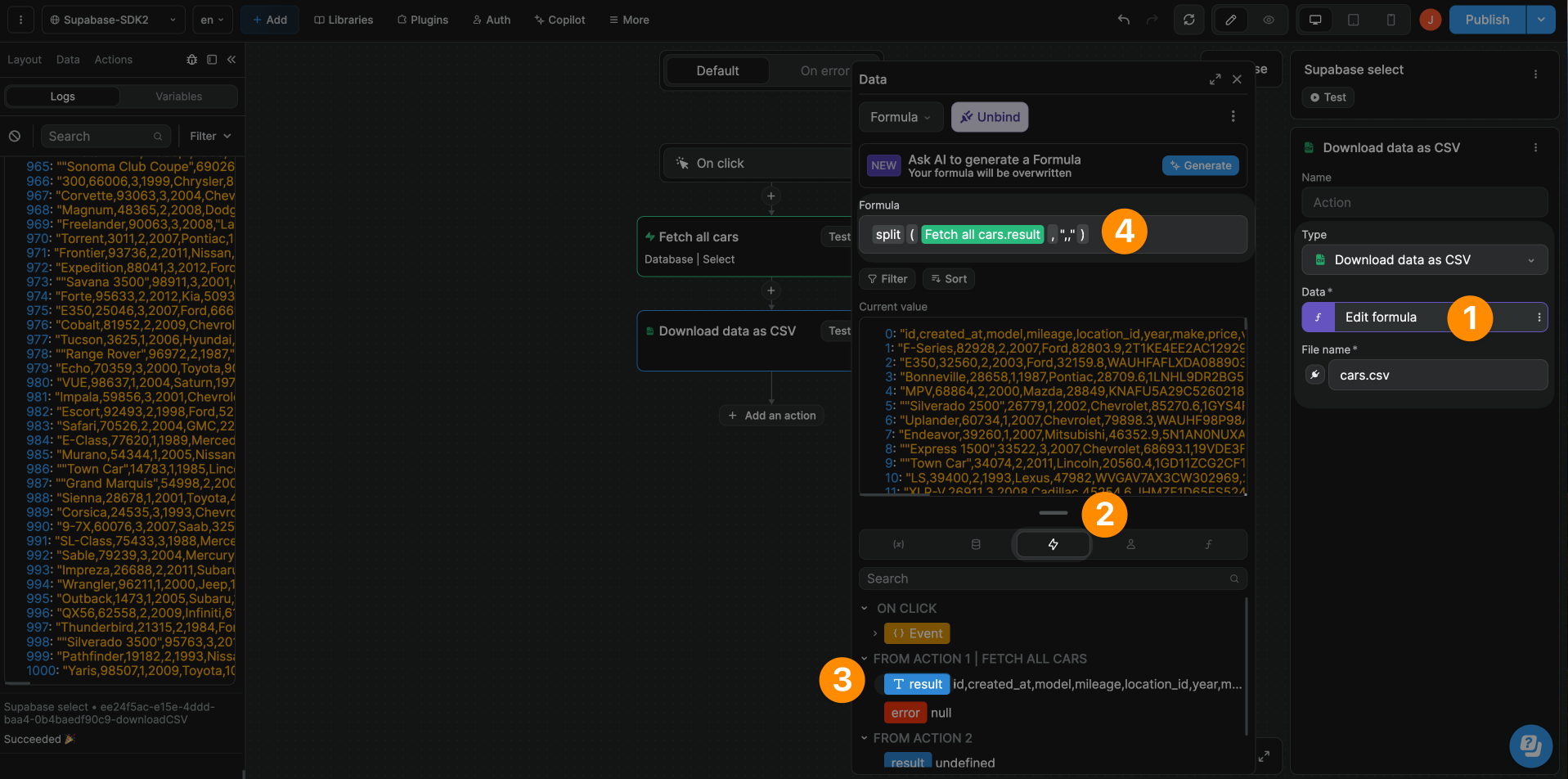Viewport: 1568px width, 779px height.
Task: Open the Download data as CSV type dropdown
Action: click(x=1424, y=260)
